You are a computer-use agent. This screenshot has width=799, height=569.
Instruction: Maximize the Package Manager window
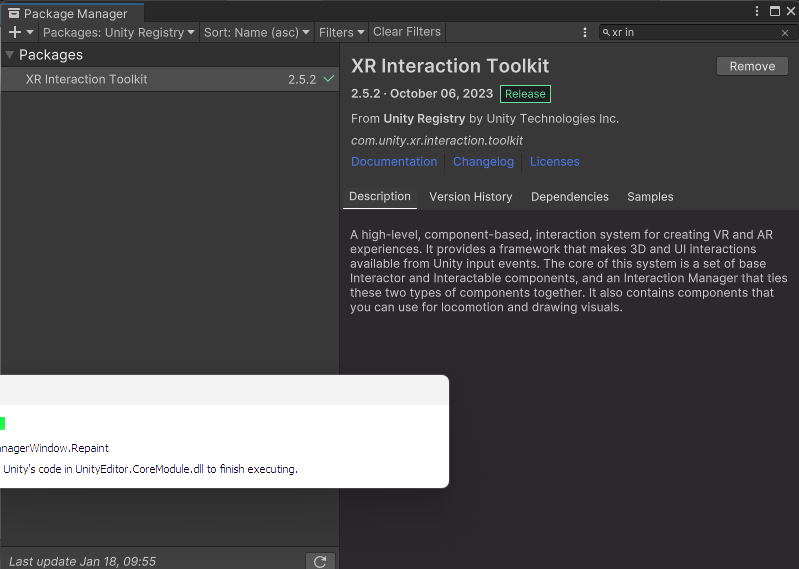pos(775,11)
